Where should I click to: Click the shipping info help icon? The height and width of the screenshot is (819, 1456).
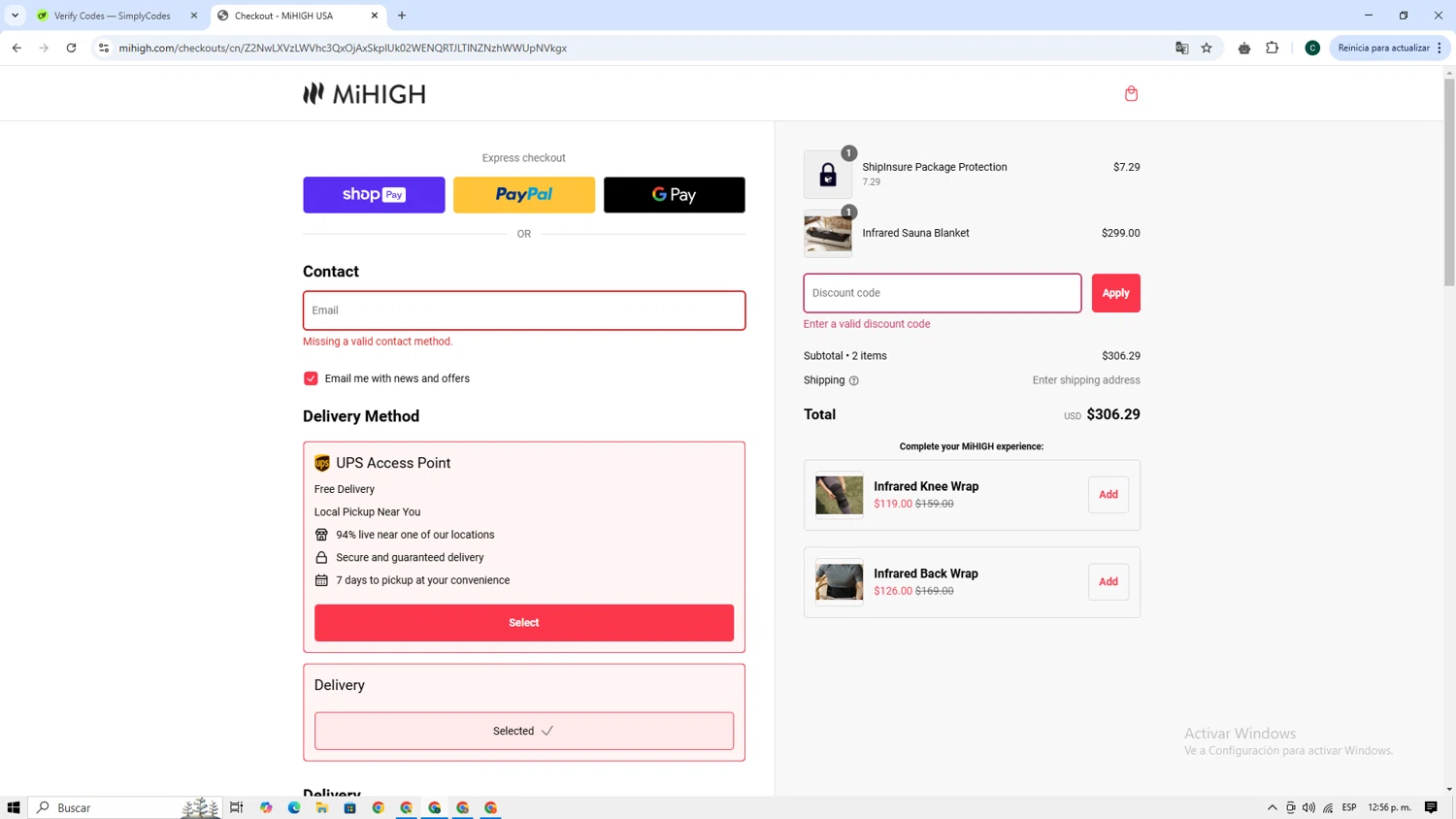tap(854, 380)
